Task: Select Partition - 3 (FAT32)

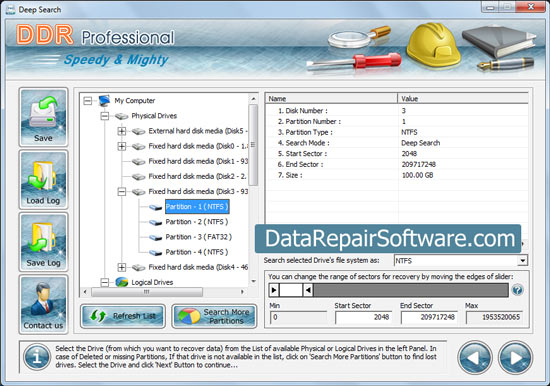Action: (x=199, y=237)
